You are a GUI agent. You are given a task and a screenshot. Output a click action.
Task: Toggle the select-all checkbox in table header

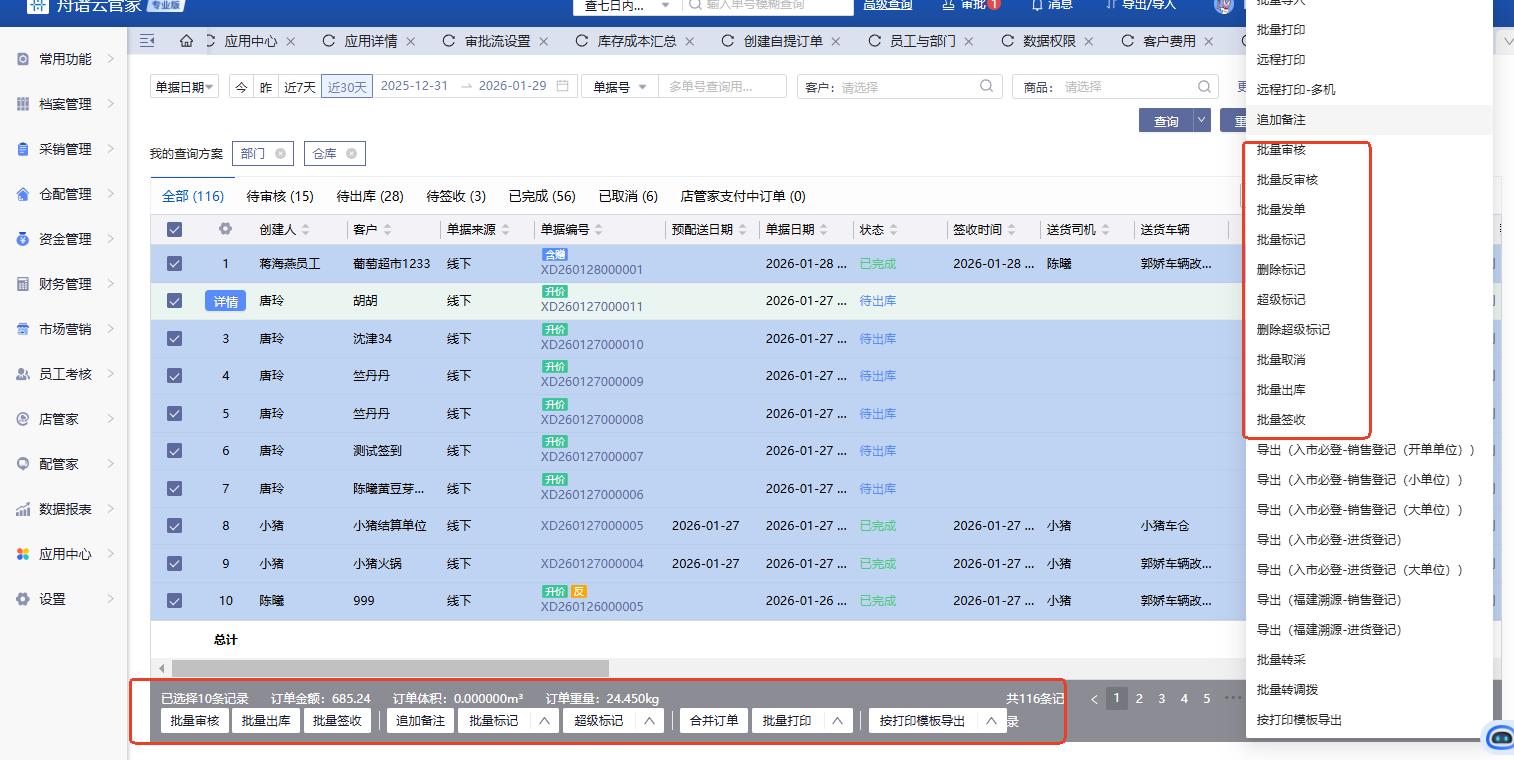[175, 230]
